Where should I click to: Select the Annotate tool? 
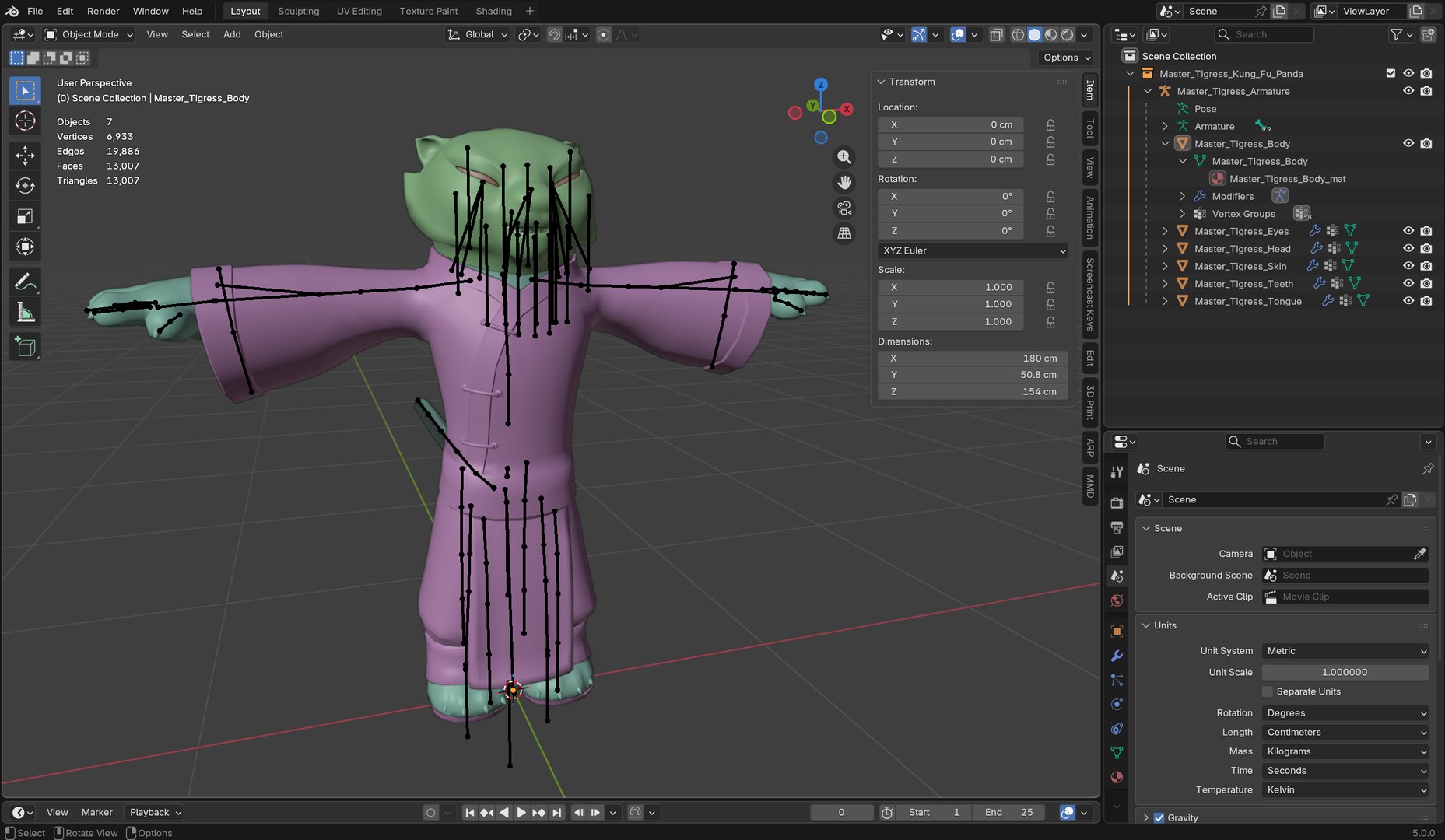[25, 282]
